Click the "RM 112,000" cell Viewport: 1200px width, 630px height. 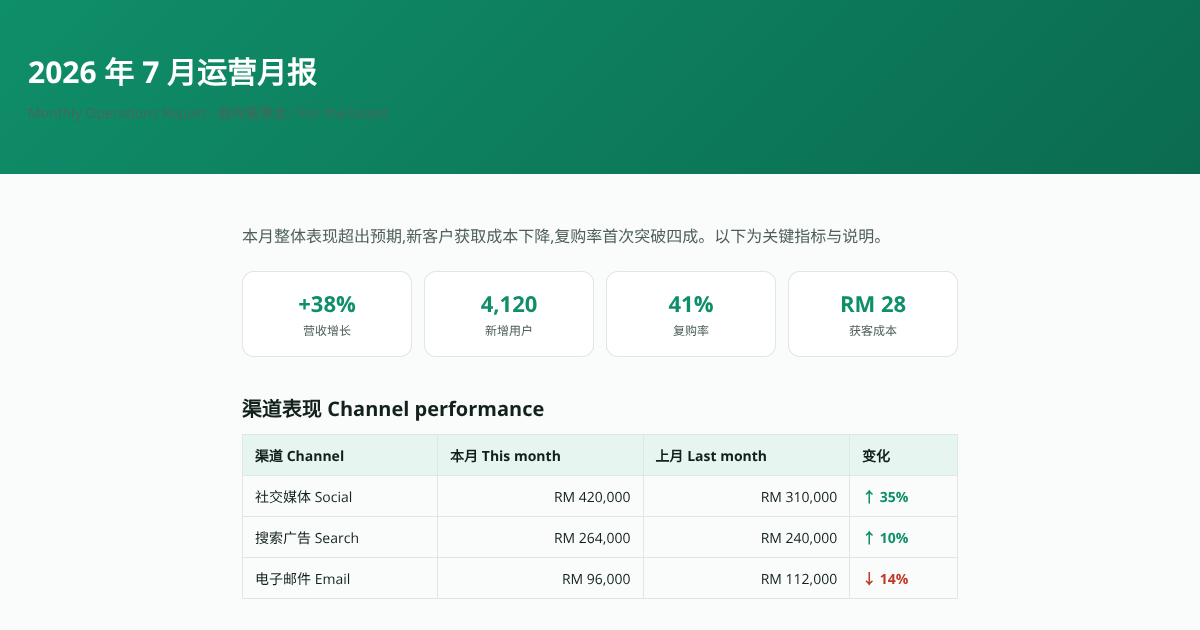(747, 579)
